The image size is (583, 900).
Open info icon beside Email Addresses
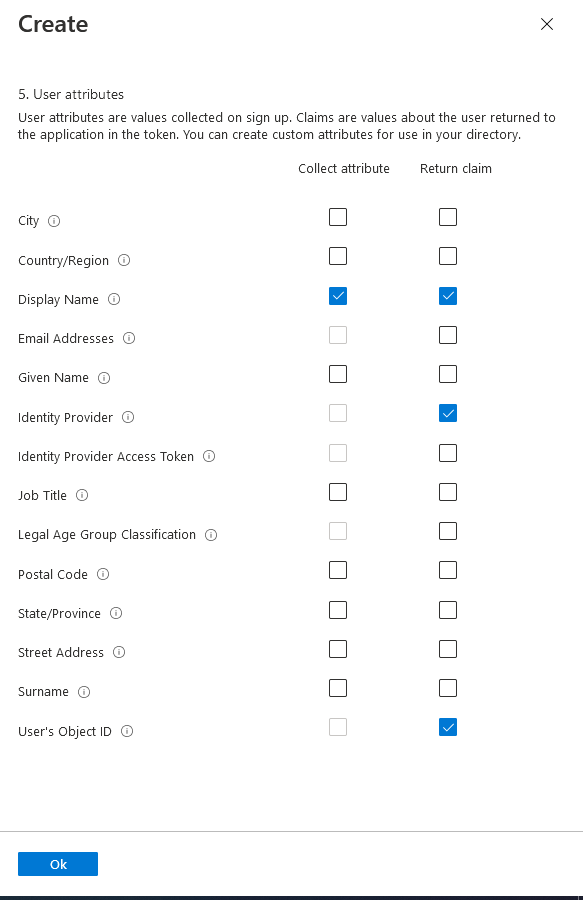pyautogui.click(x=129, y=338)
